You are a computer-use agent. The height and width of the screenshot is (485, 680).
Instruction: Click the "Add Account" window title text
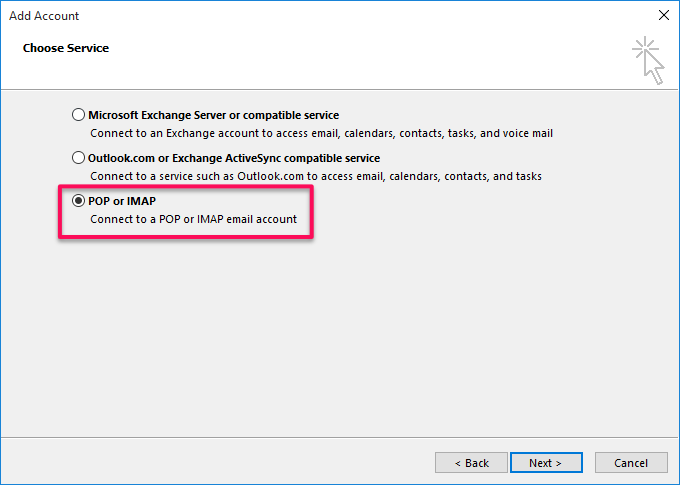(x=44, y=16)
